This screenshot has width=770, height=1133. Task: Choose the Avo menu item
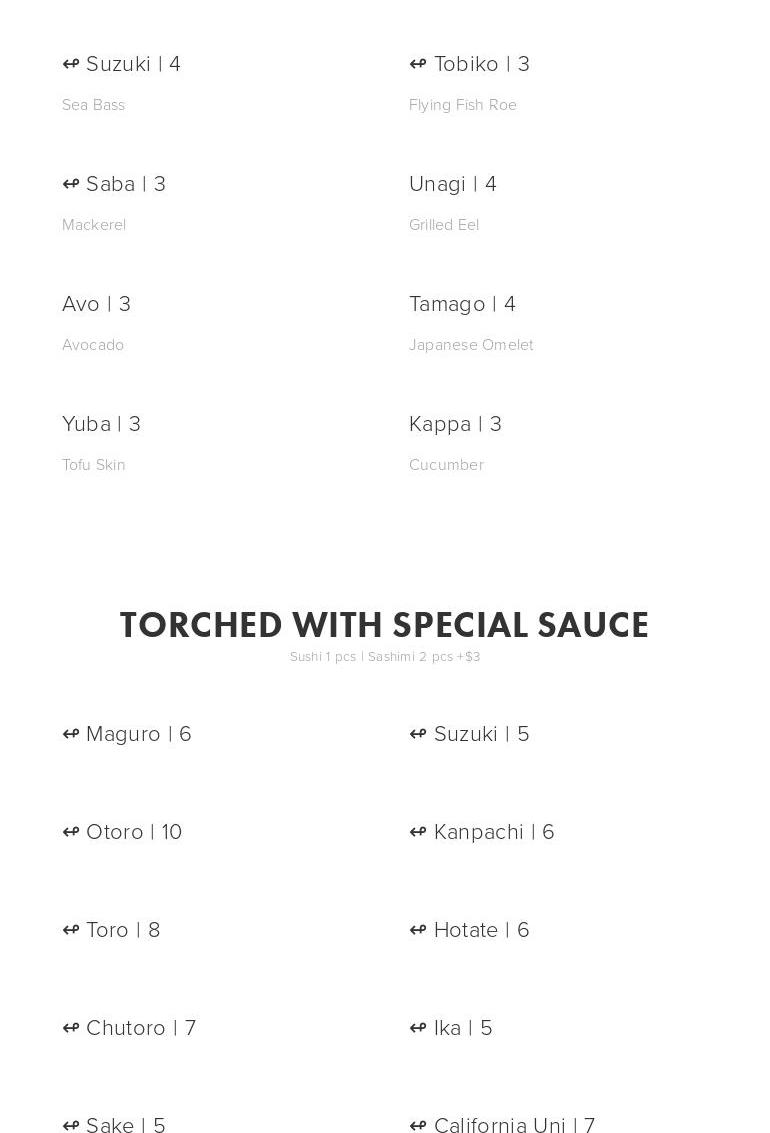[96, 304]
